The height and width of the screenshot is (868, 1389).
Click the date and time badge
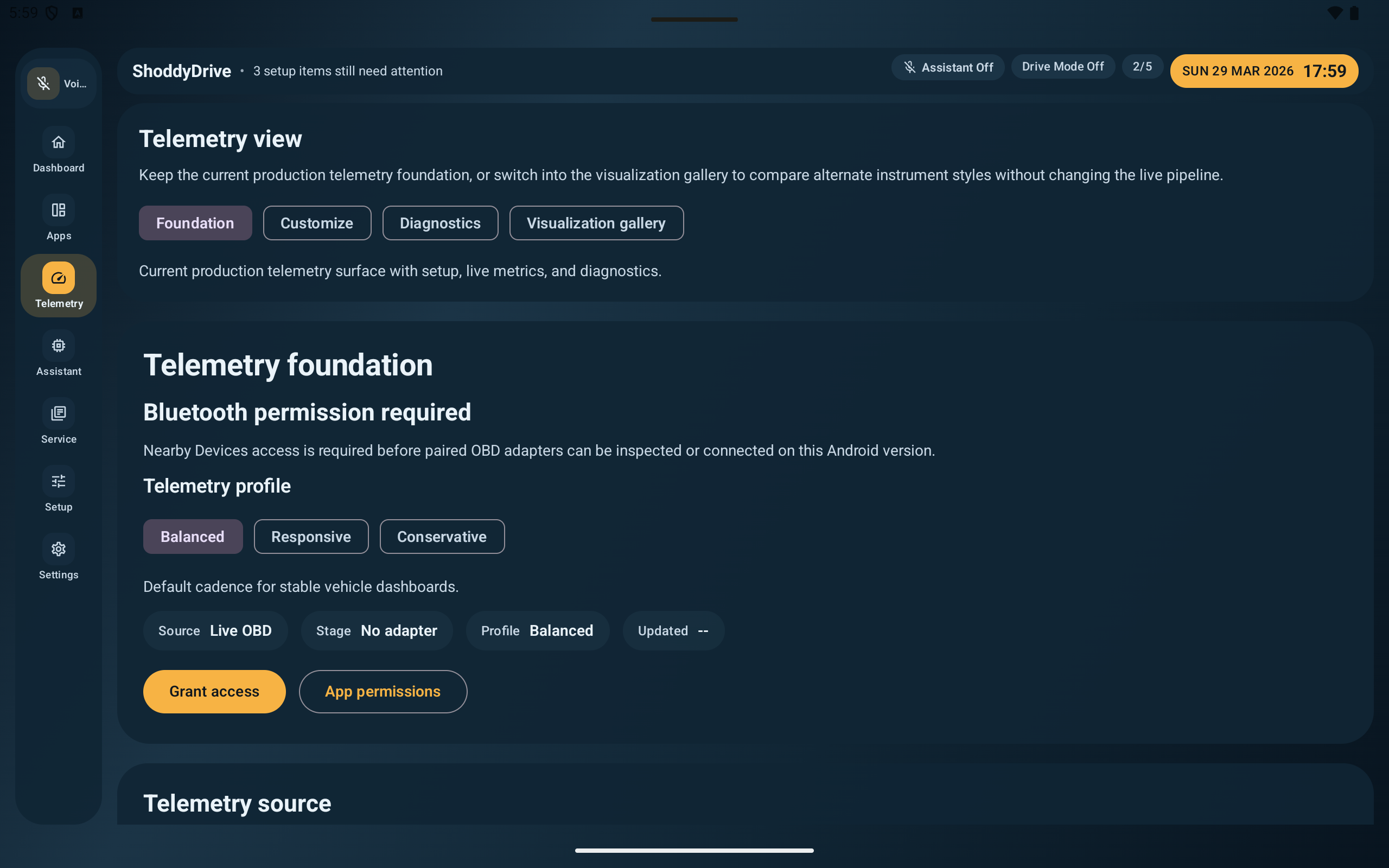point(1264,71)
